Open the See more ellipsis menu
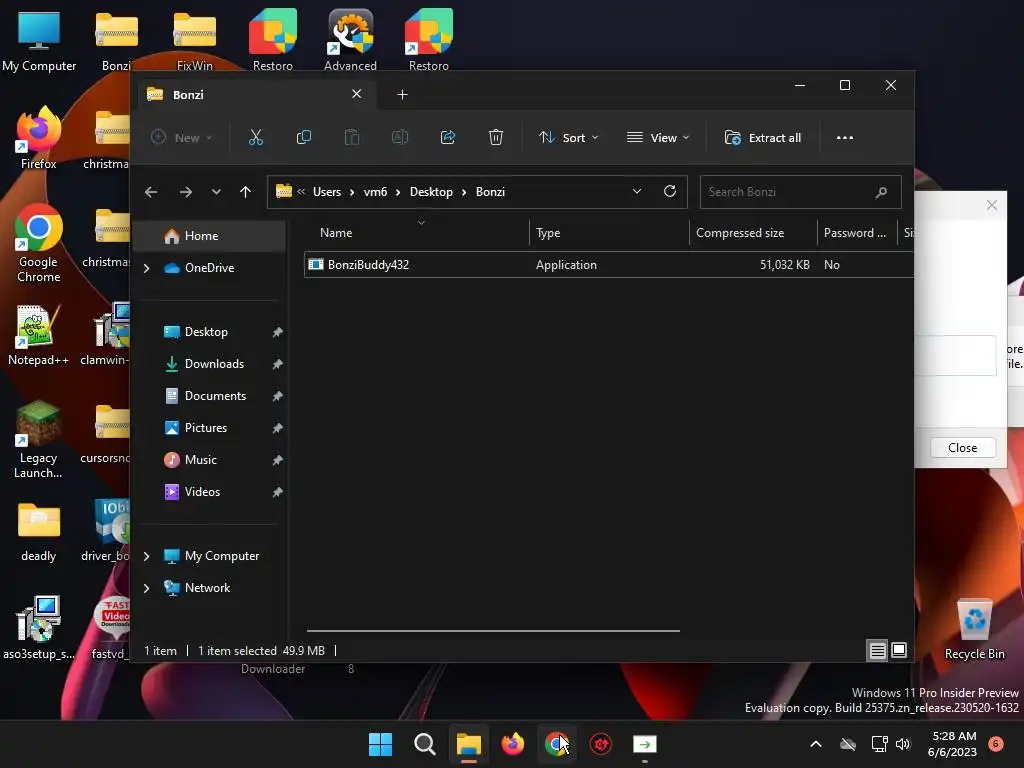The image size is (1024, 768). click(844, 138)
